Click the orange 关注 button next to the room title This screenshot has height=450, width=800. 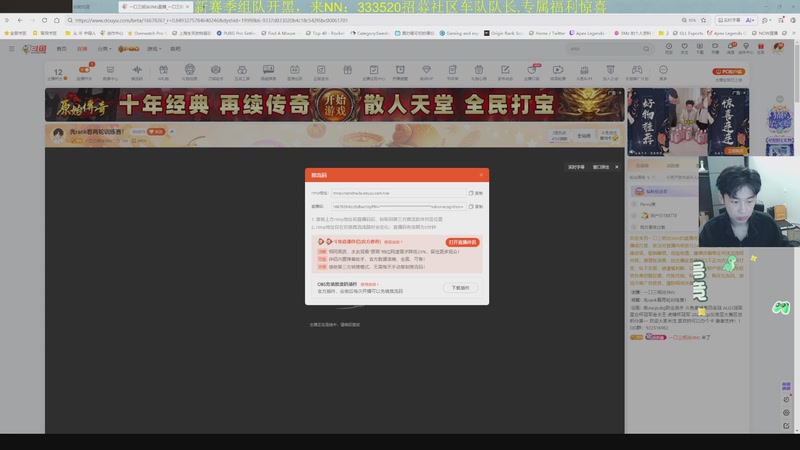156,132
